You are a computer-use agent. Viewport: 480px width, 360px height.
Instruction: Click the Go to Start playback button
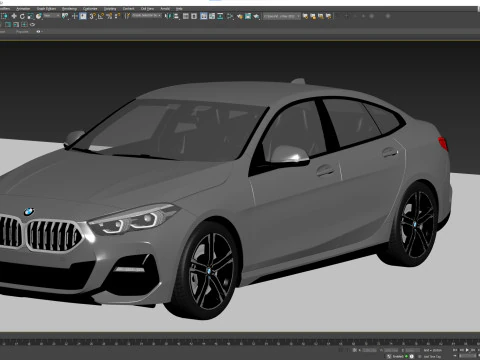click(455, 350)
